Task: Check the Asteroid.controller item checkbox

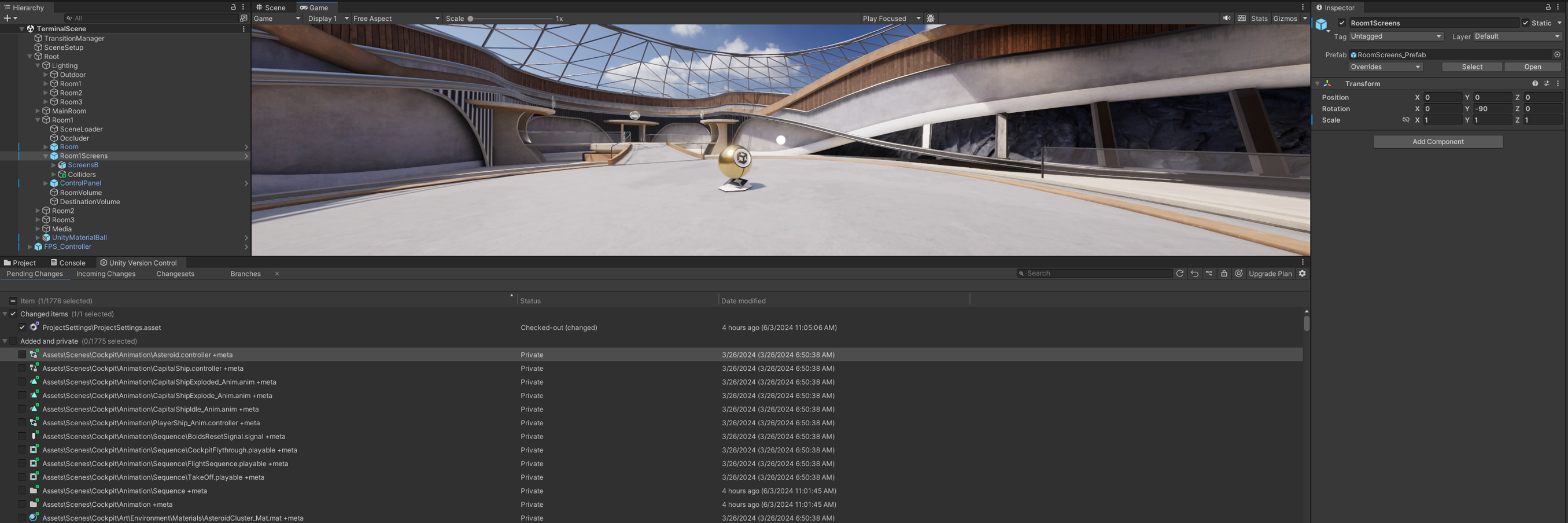Action: 23,354
